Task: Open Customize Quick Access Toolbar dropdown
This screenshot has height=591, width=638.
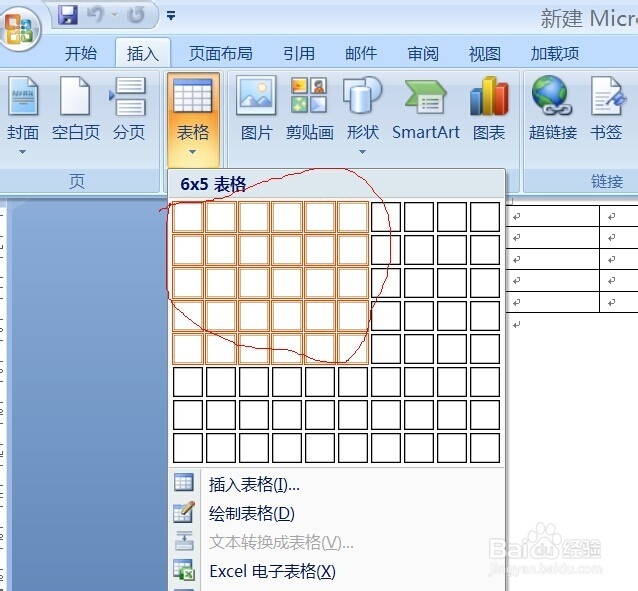Action: [171, 16]
